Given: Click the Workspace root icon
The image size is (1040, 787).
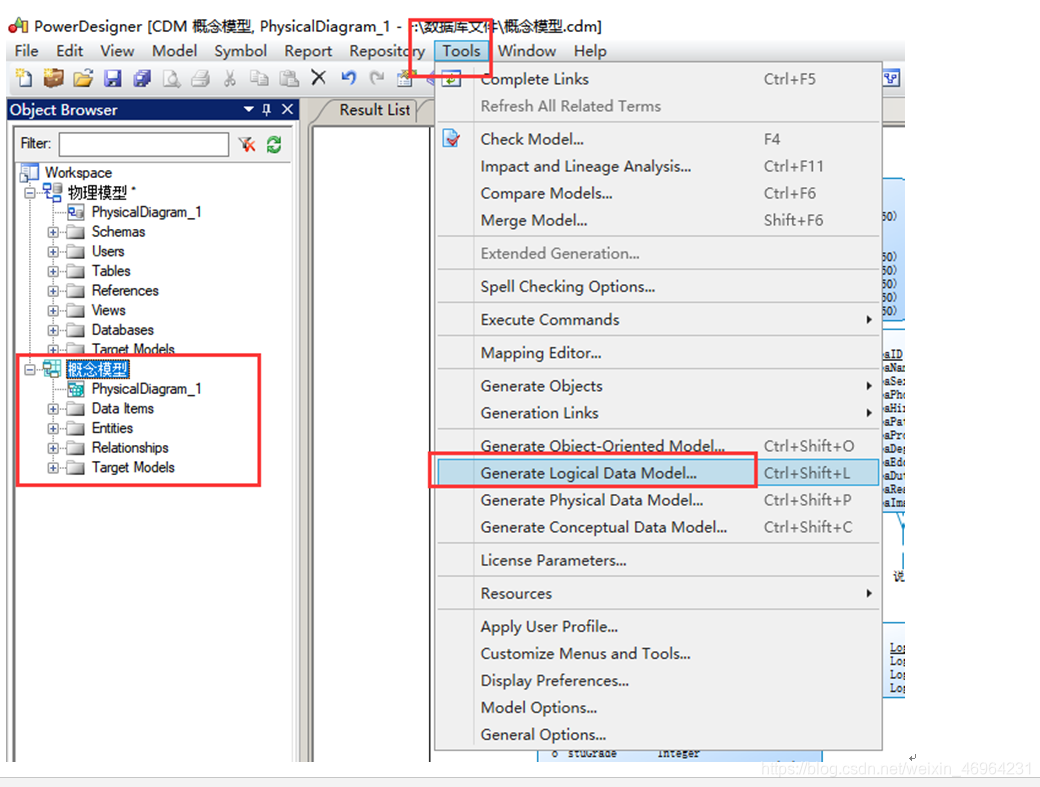Looking at the screenshot, I should coord(29,172).
